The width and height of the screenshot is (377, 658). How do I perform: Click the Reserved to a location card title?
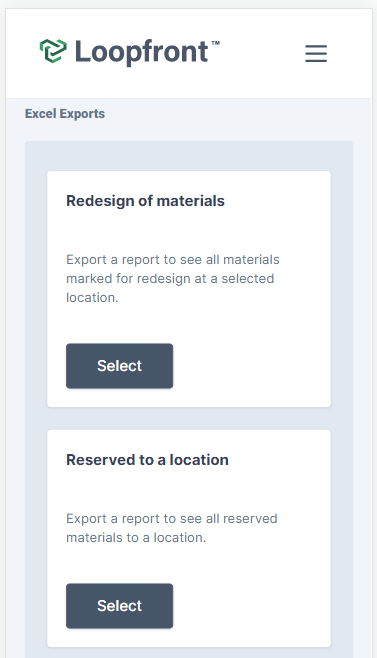(x=147, y=460)
